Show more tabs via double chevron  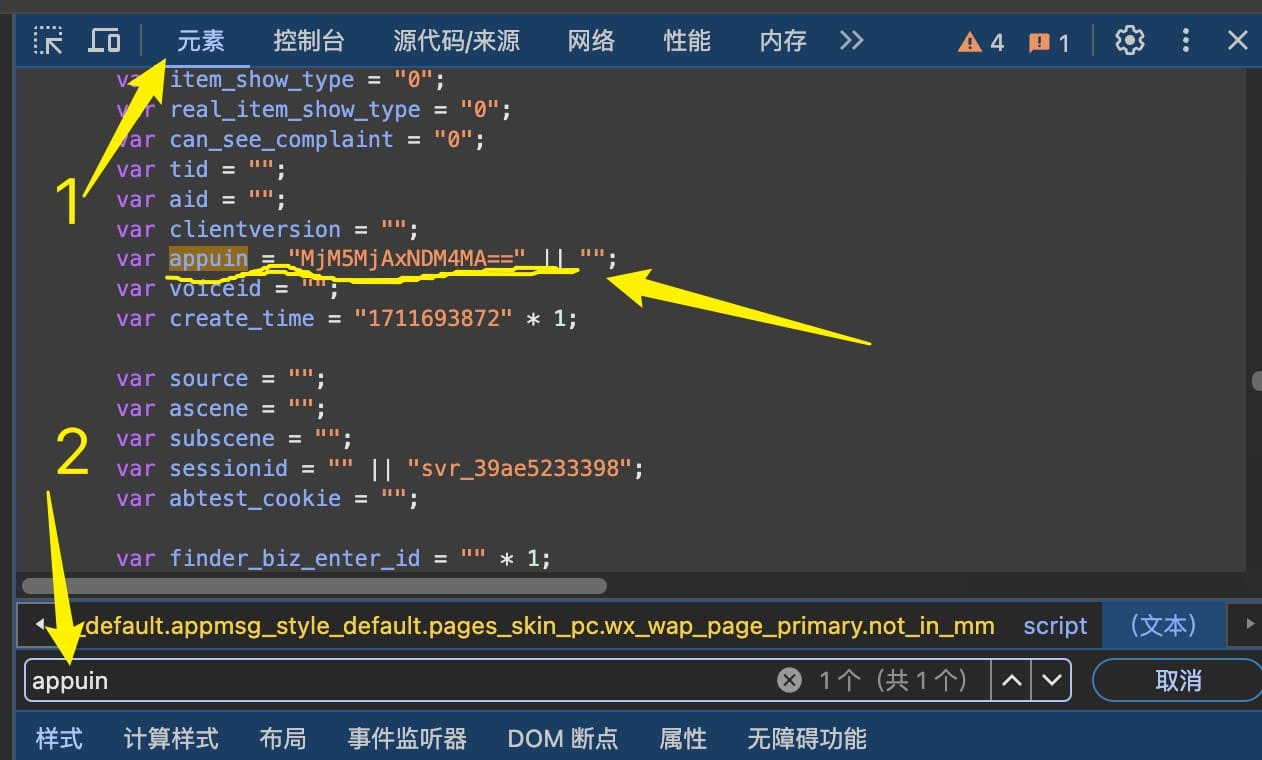851,41
